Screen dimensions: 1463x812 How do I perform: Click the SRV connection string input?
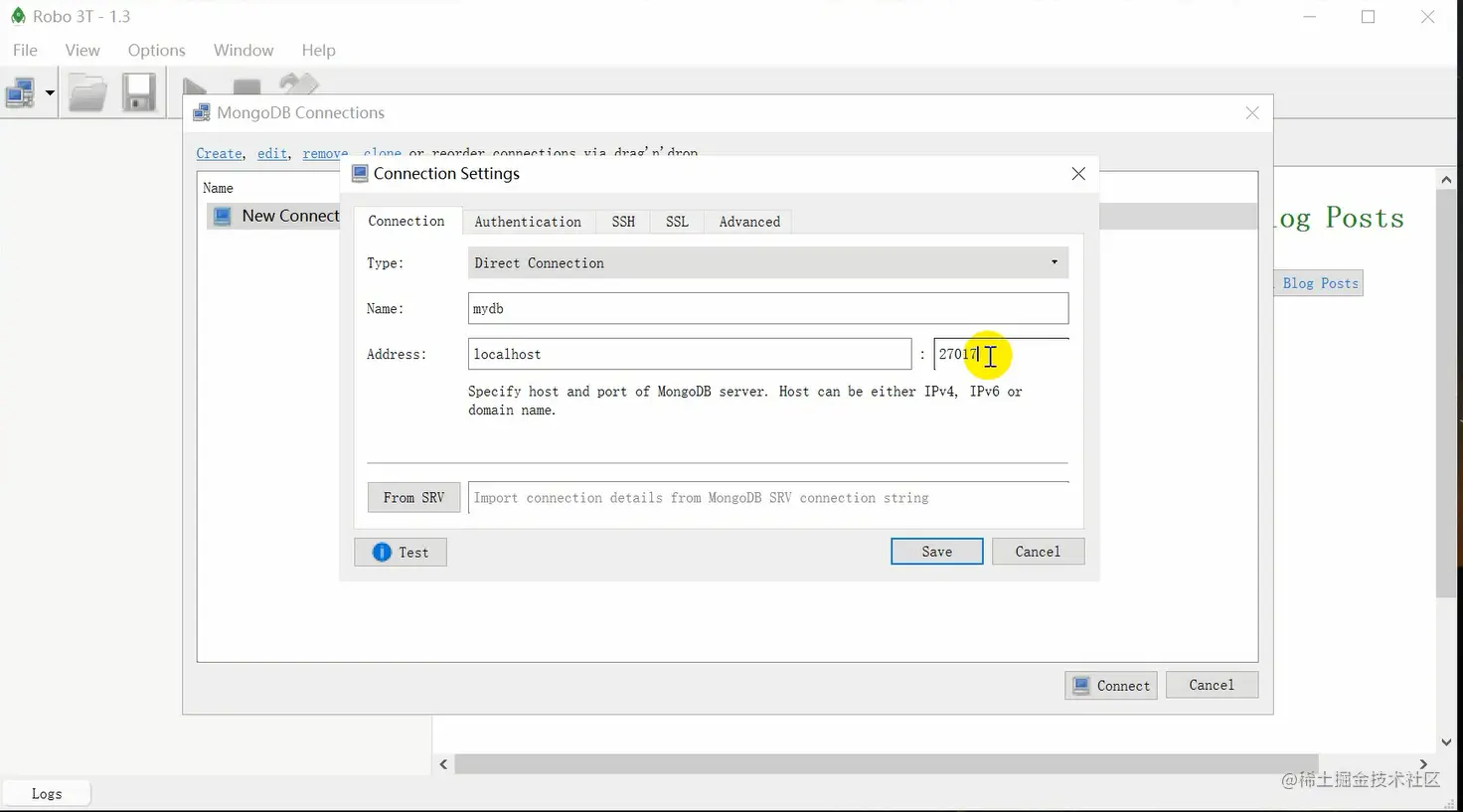tap(768, 497)
